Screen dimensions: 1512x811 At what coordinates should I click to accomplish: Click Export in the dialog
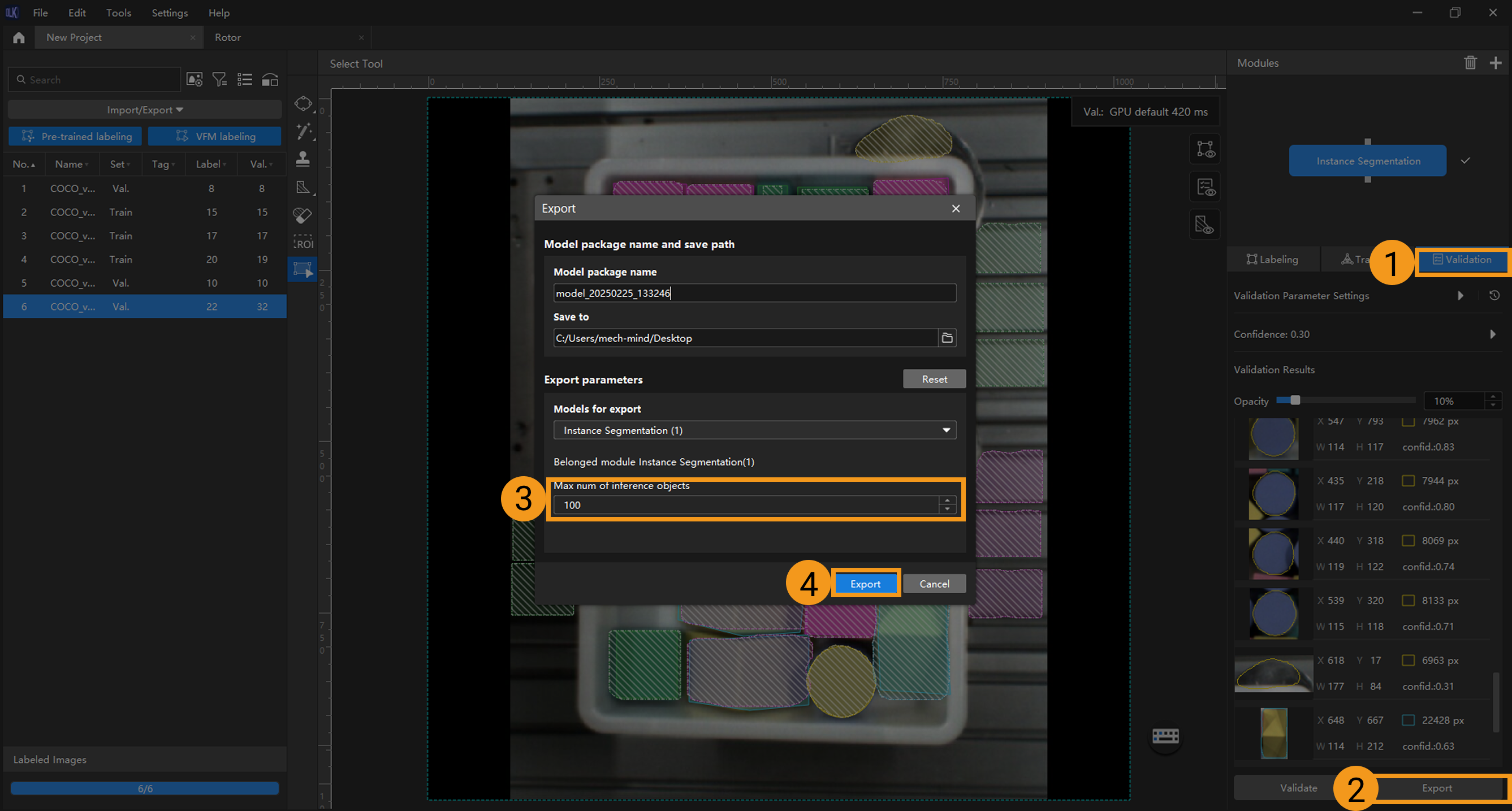click(865, 584)
